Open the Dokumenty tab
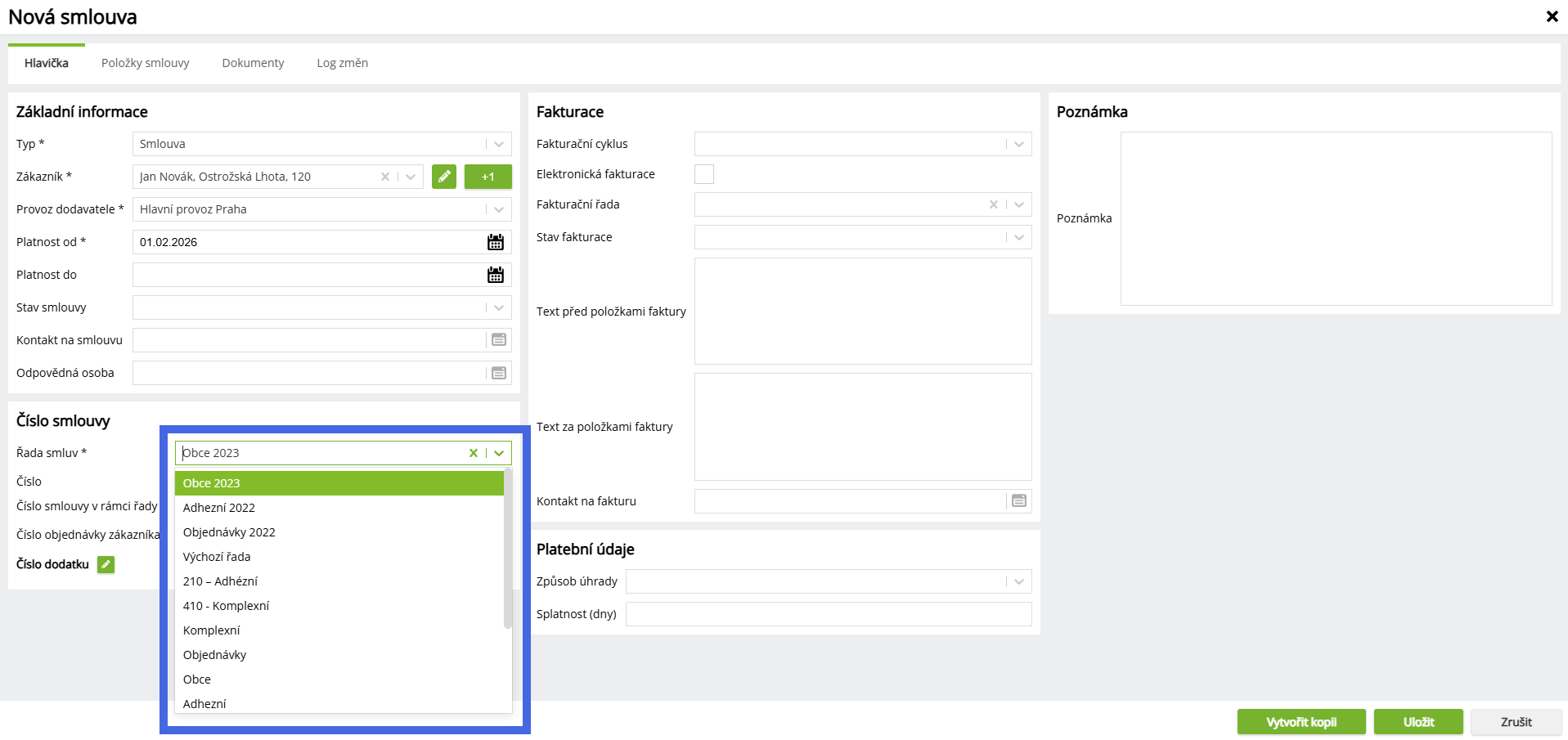Screen dimensions: 1568x740 [254, 63]
